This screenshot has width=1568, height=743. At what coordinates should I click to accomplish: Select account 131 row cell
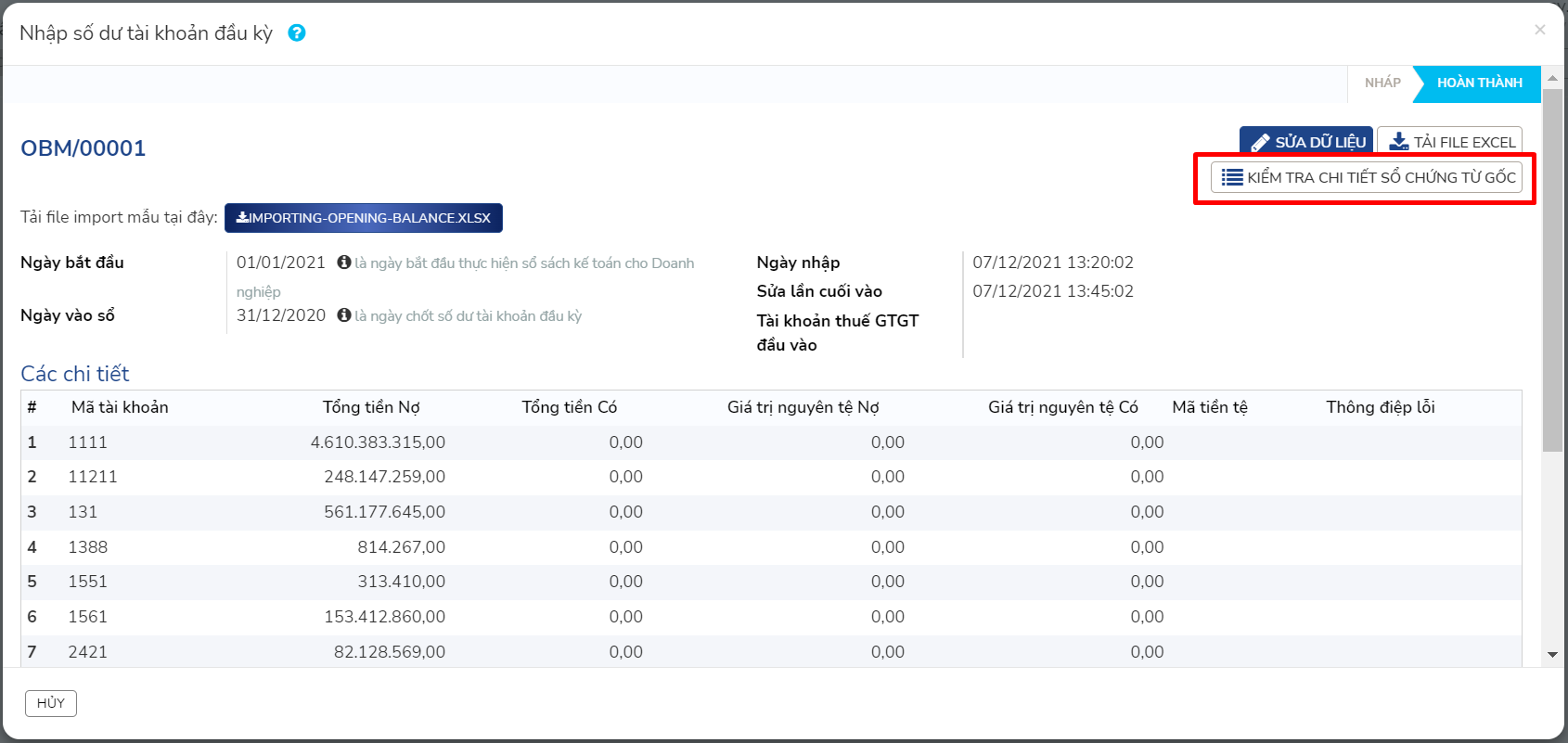(83, 512)
